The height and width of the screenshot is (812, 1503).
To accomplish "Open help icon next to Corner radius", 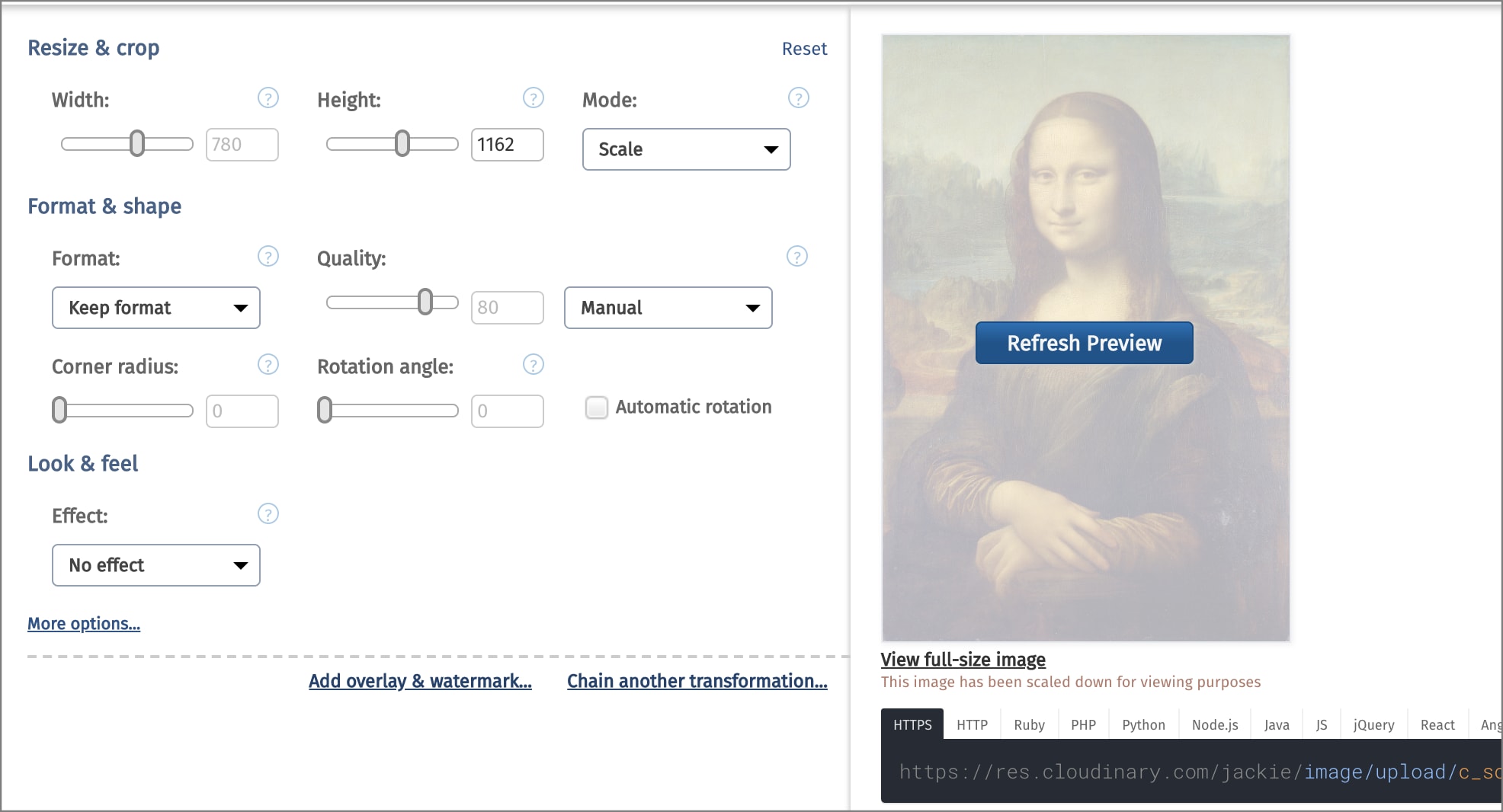I will point(268,365).
